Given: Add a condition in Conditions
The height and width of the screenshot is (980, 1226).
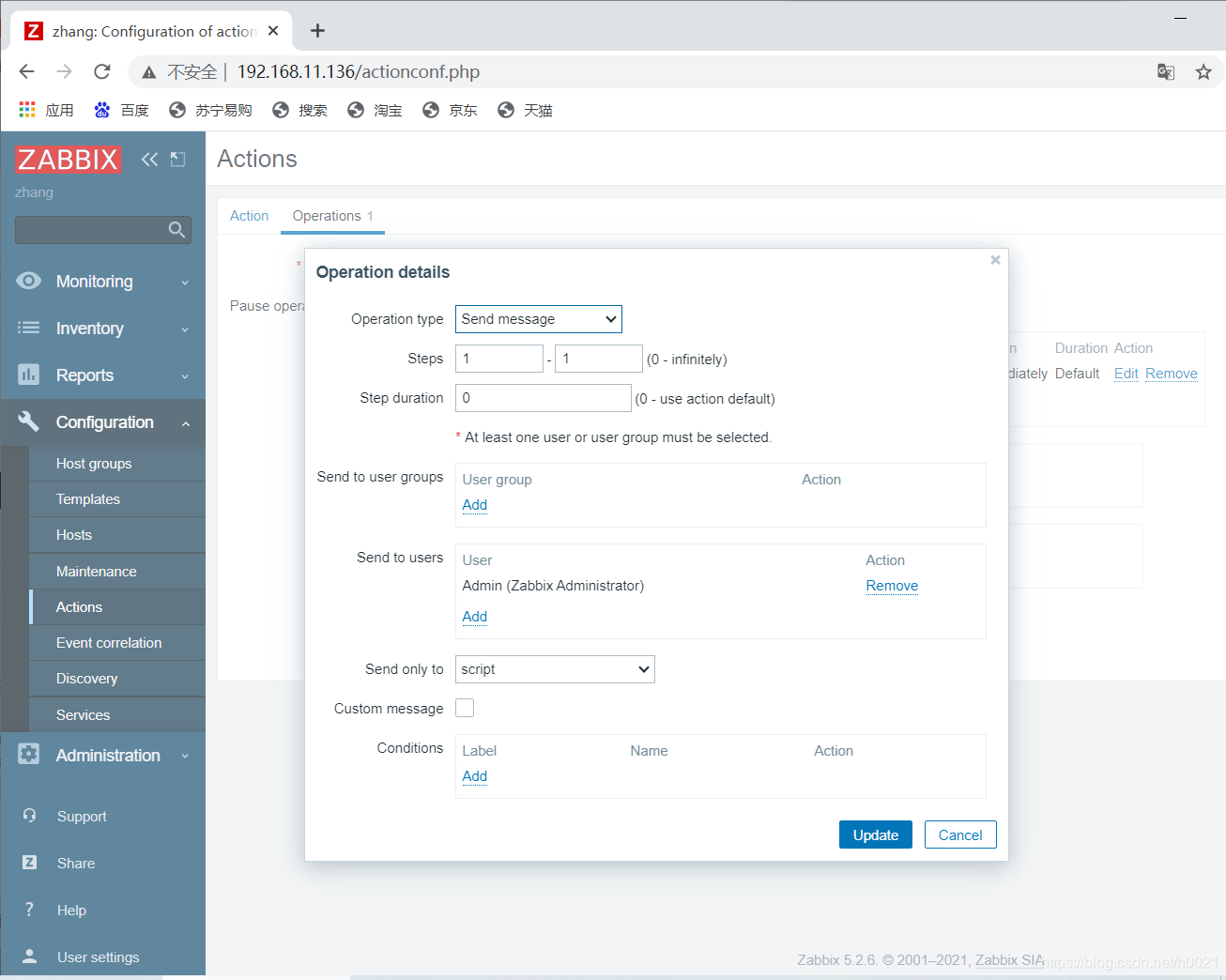Looking at the screenshot, I should [475, 776].
